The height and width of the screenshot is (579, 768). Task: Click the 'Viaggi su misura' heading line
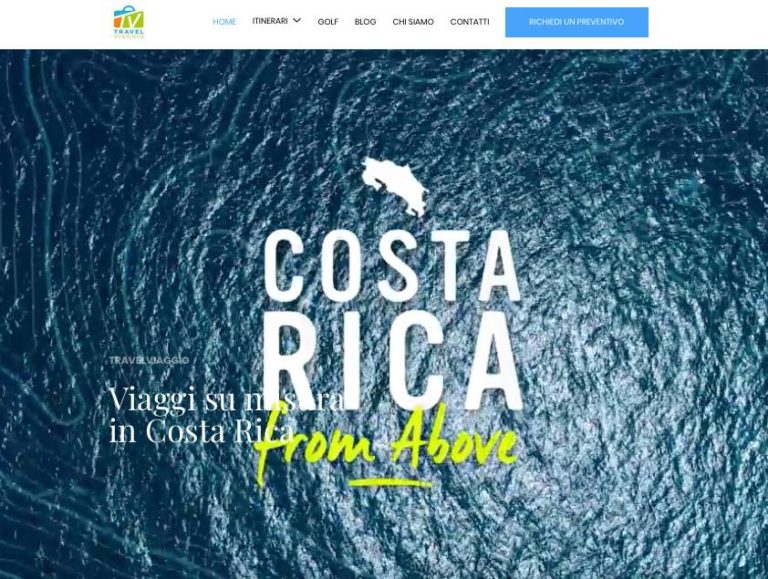point(226,398)
